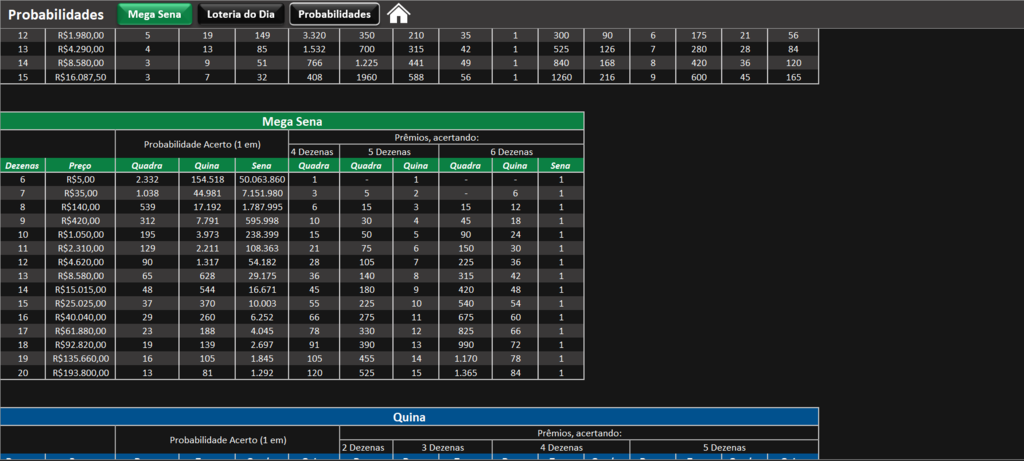Click the 3 Dezenas header in Quina table
The image size is (1024, 461).
[x=442, y=447]
